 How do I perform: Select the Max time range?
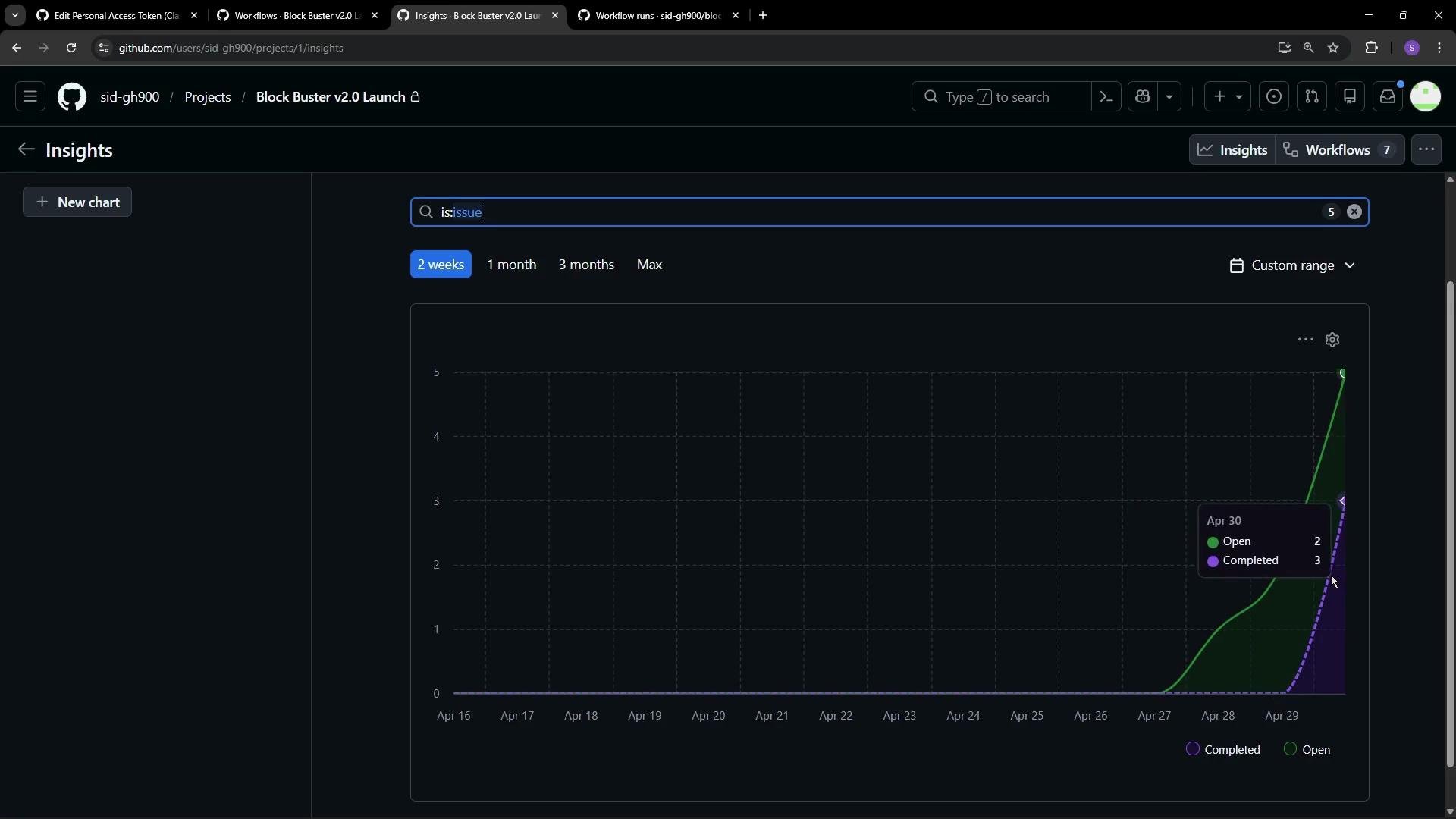649,265
